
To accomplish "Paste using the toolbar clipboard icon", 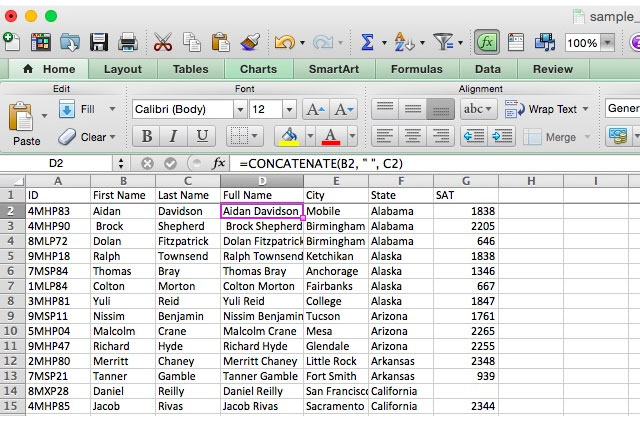I will coord(220,42).
